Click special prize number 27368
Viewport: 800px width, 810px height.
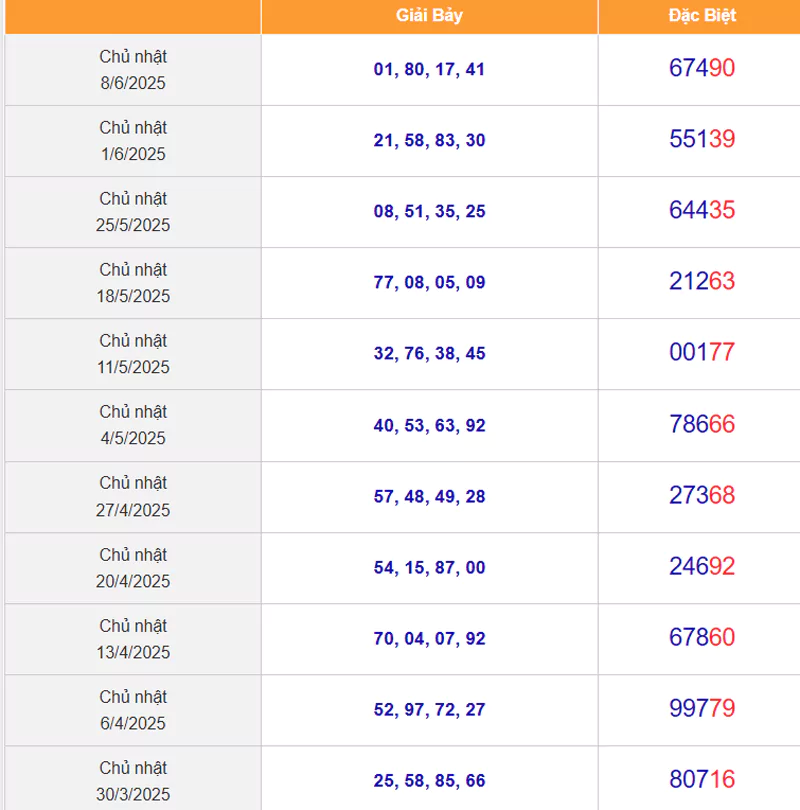(x=702, y=495)
